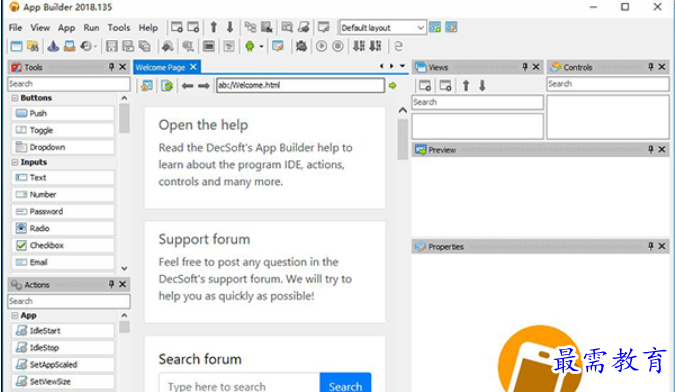Toggle pin on the Properties panel
The image size is (675, 392).
click(651, 246)
